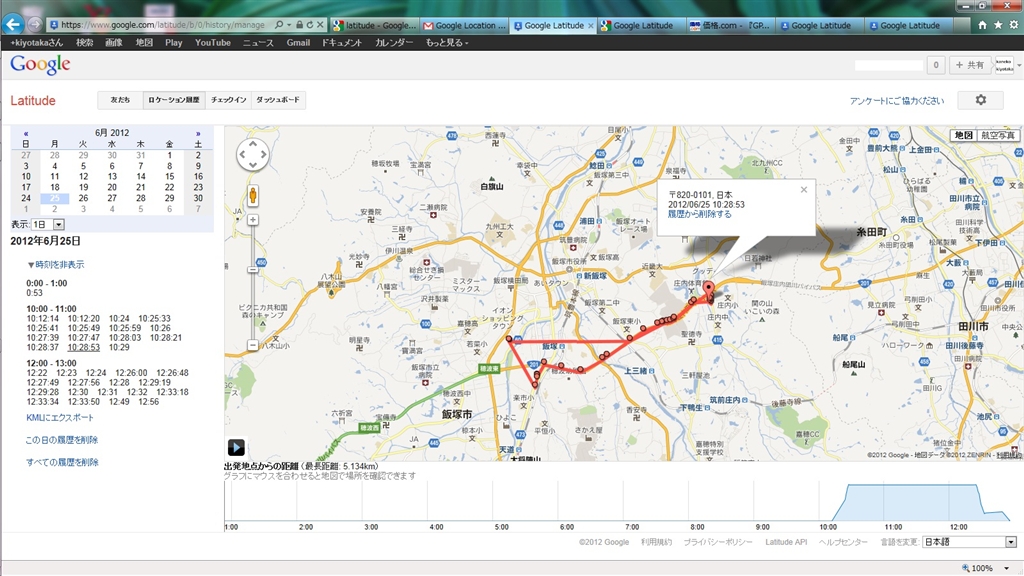This screenshot has width=1024, height=576.
Task: Open カレンダー from the Google bar
Action: [x=394, y=42]
